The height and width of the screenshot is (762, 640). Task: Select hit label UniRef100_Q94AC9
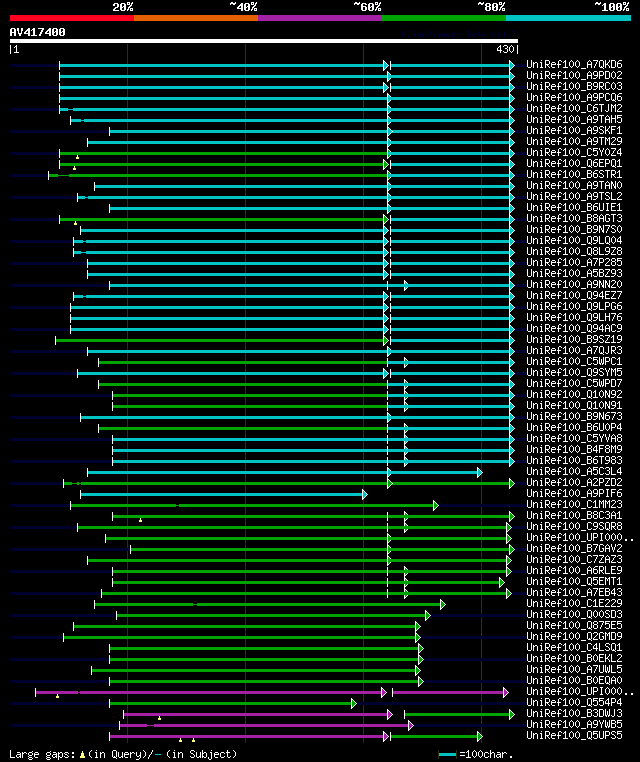click(574, 328)
